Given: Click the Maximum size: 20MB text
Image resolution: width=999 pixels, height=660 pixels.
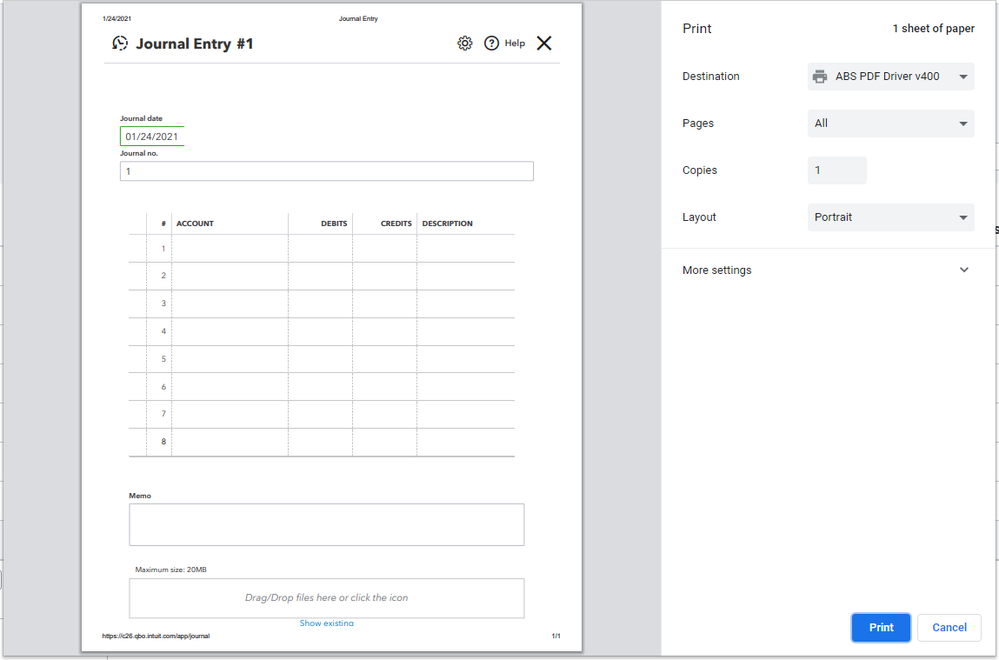Looking at the screenshot, I should coord(171,570).
